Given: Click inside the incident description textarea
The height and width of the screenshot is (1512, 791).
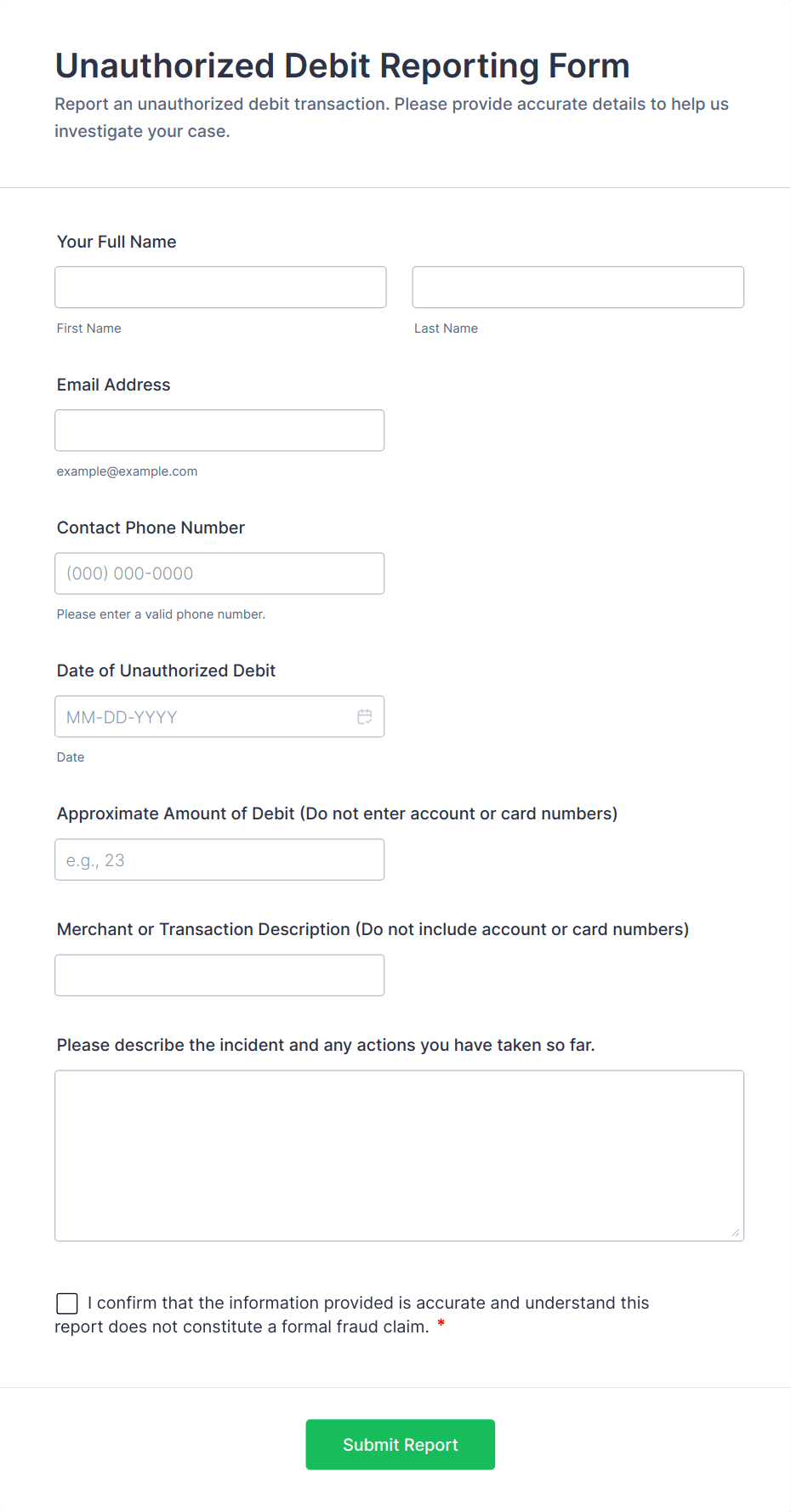Looking at the screenshot, I should tap(399, 1155).
